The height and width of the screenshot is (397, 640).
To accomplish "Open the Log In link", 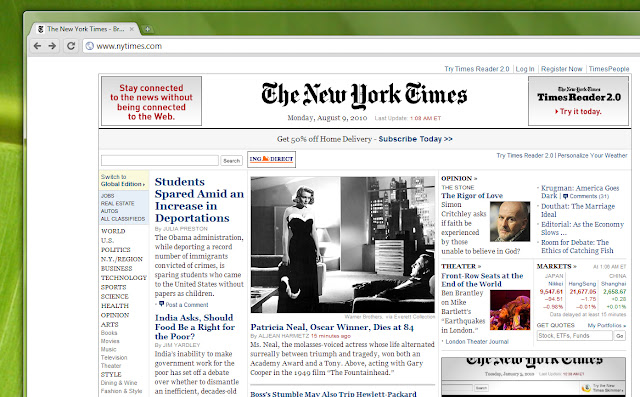I will click(x=524, y=69).
